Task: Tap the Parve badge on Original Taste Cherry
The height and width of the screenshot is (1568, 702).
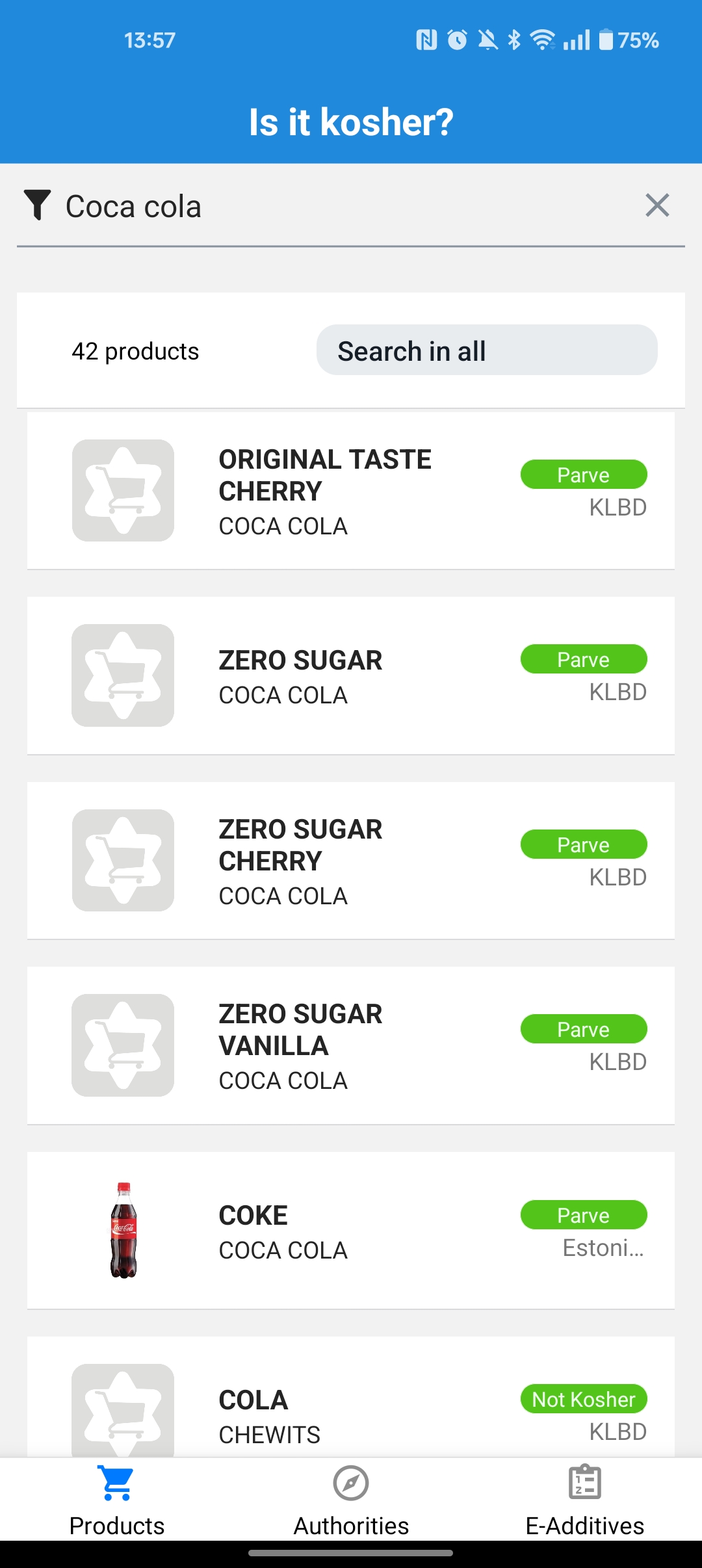Action: (x=584, y=475)
